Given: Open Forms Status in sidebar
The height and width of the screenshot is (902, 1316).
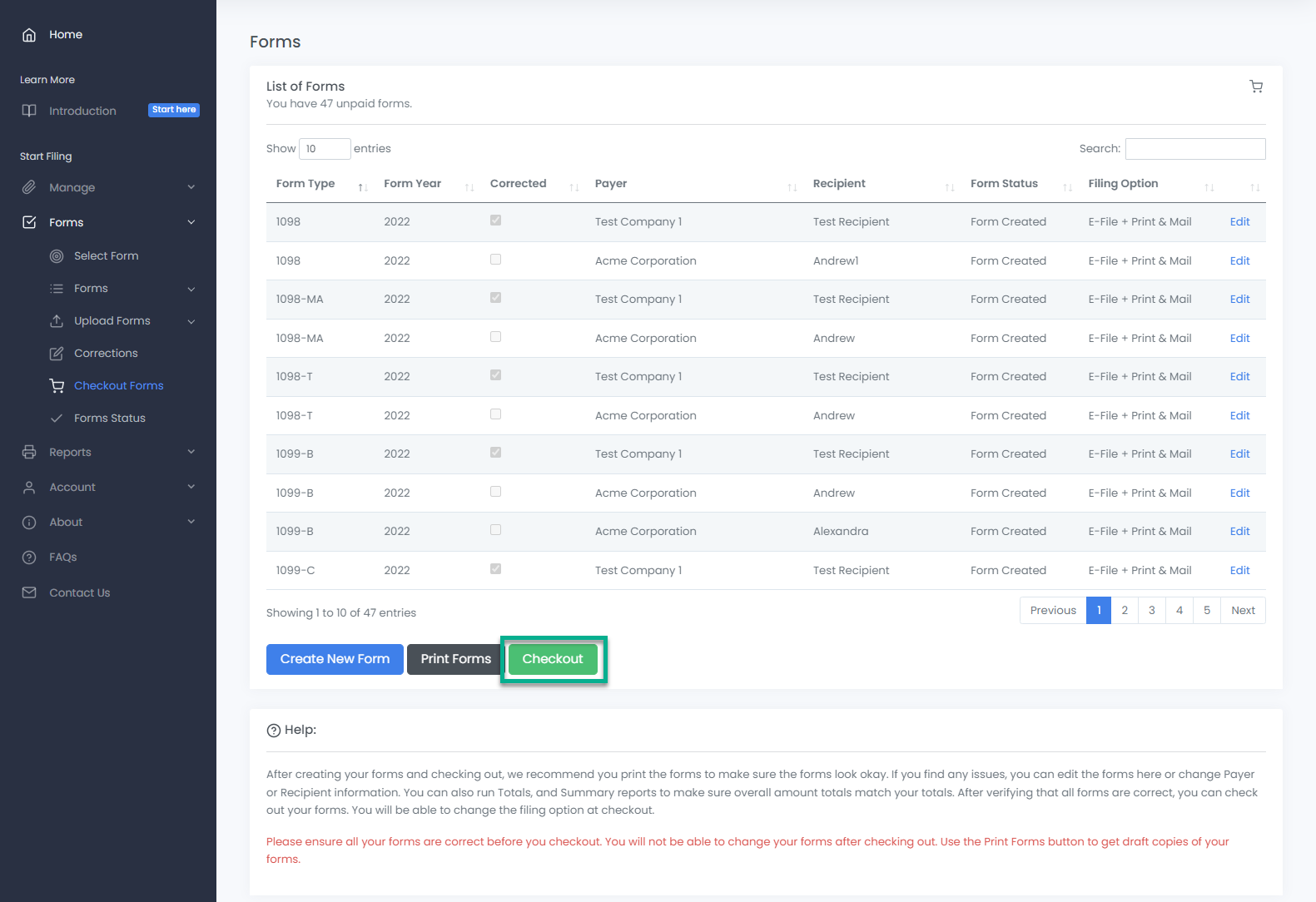Looking at the screenshot, I should coord(109,418).
